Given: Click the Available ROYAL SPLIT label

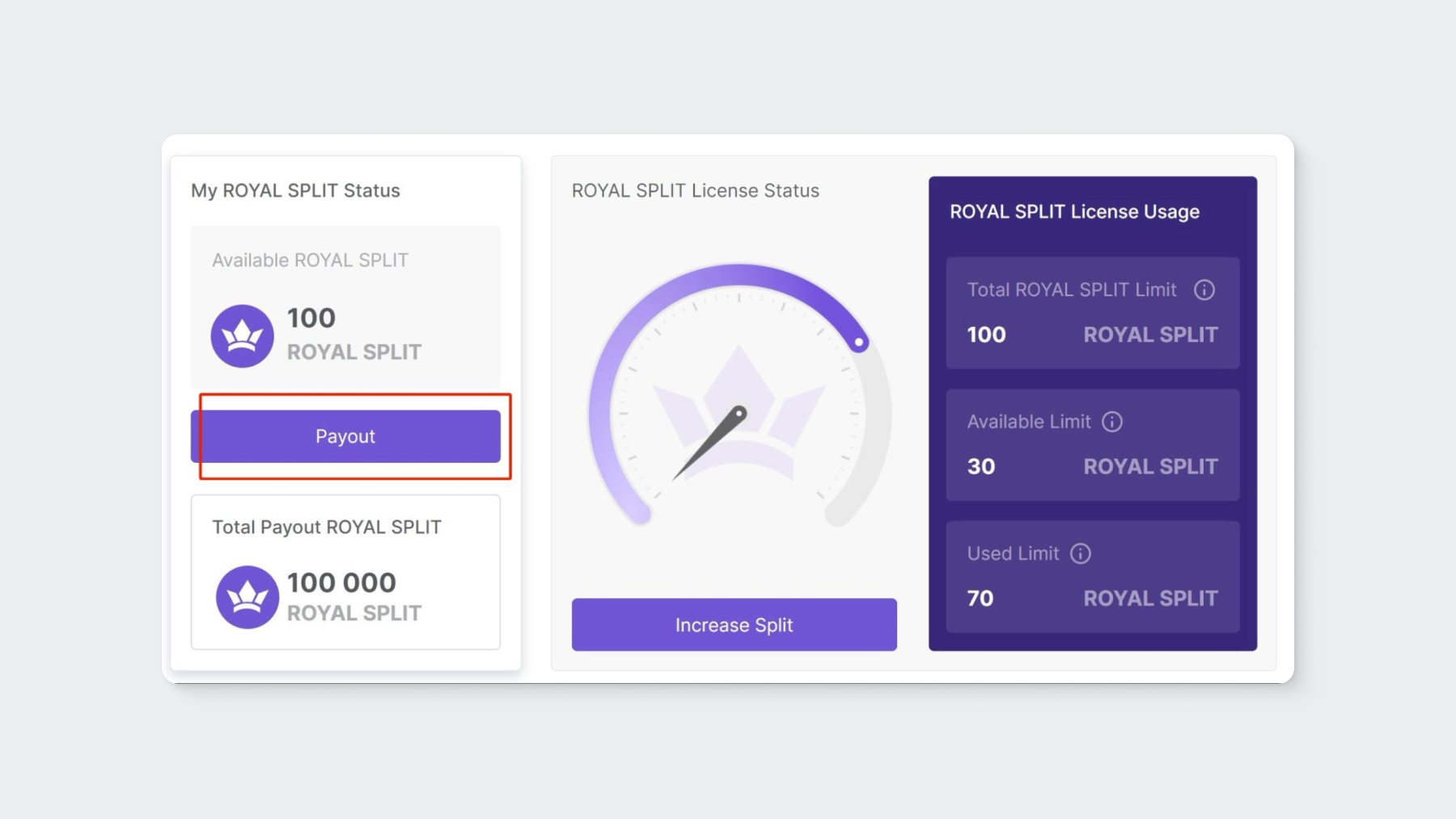Looking at the screenshot, I should (x=310, y=261).
